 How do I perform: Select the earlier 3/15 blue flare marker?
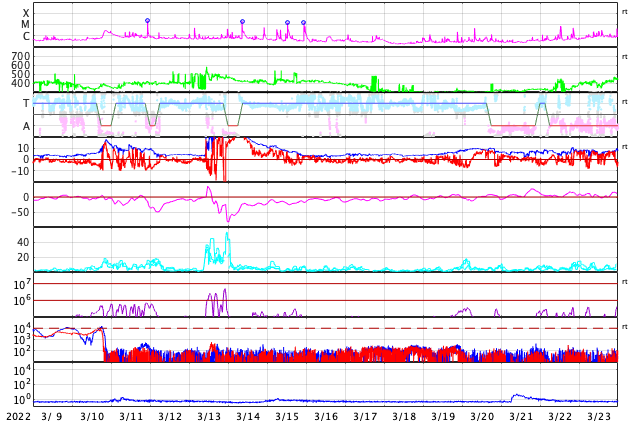tap(287, 23)
